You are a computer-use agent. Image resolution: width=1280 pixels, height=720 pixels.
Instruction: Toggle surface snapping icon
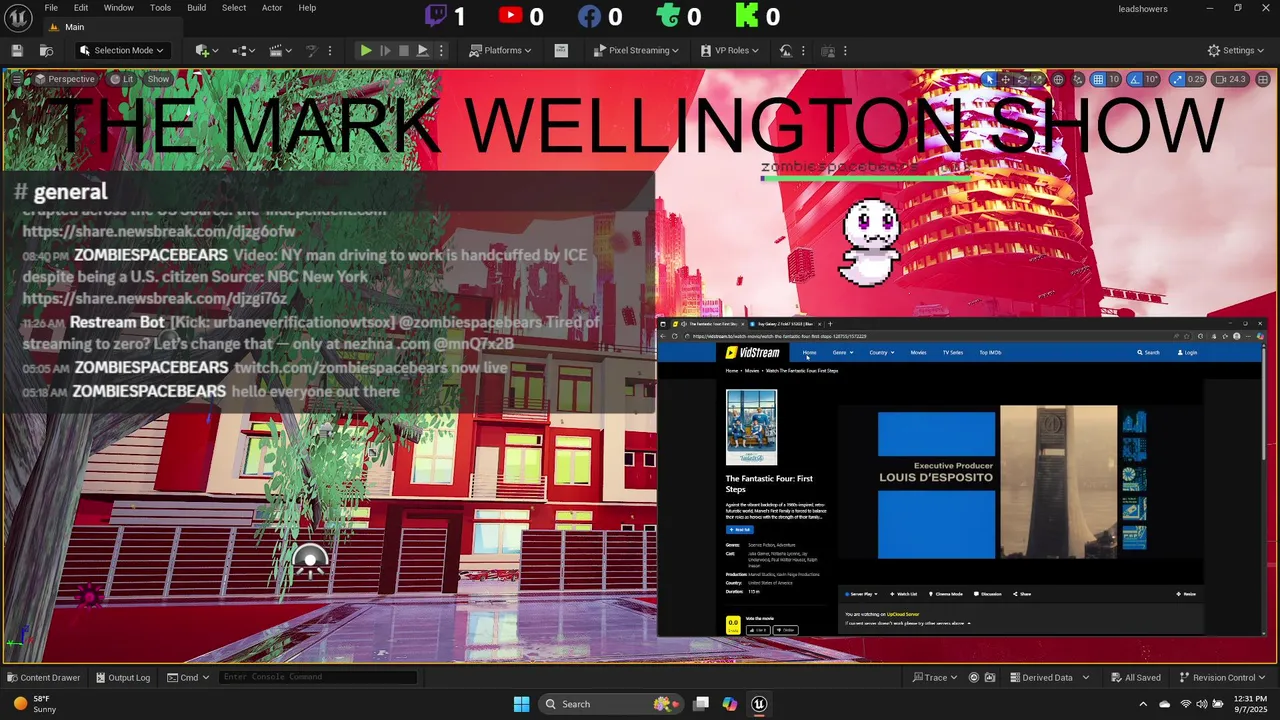[x=1078, y=79]
